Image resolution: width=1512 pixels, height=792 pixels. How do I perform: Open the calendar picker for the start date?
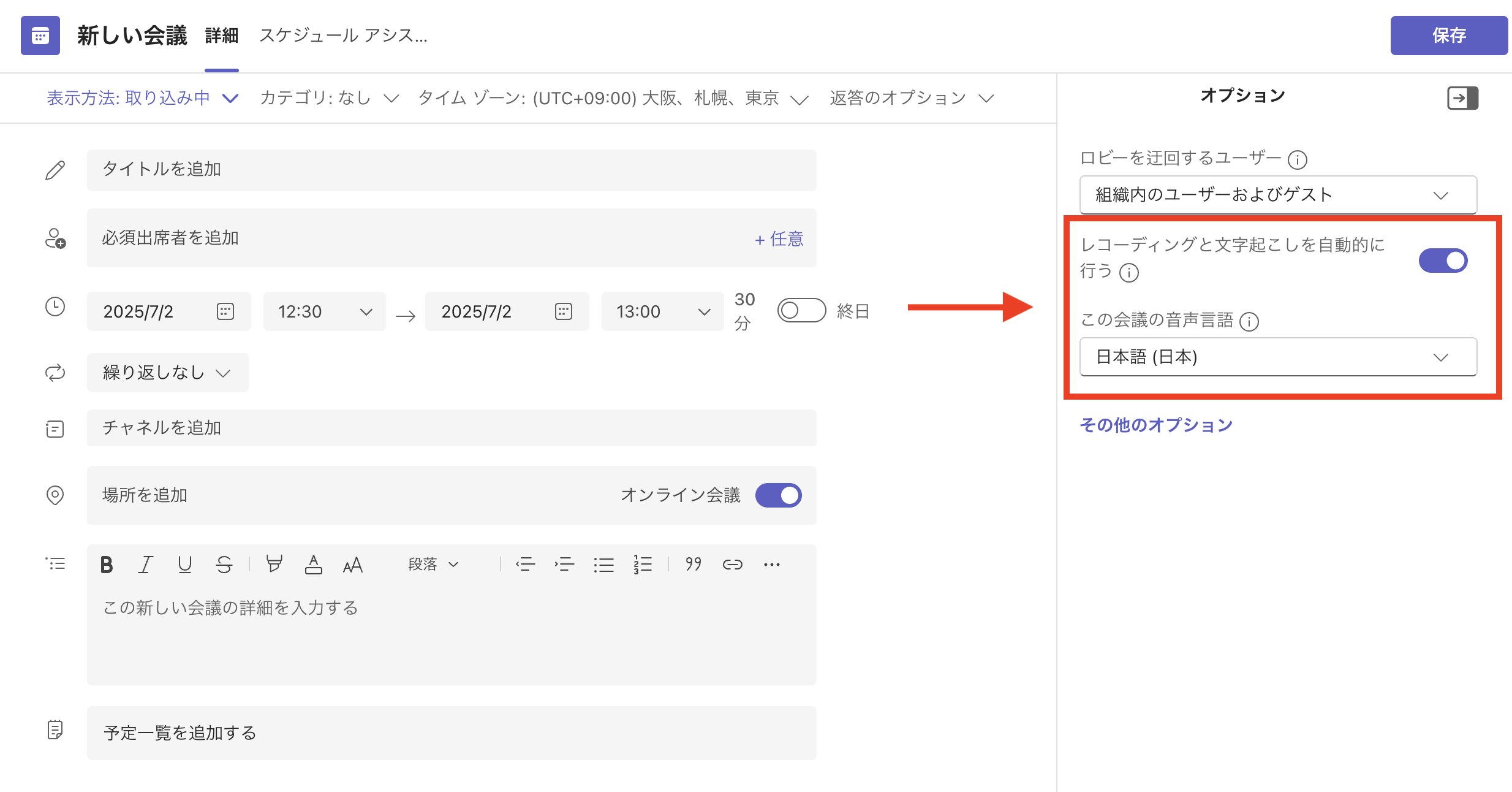pos(226,311)
